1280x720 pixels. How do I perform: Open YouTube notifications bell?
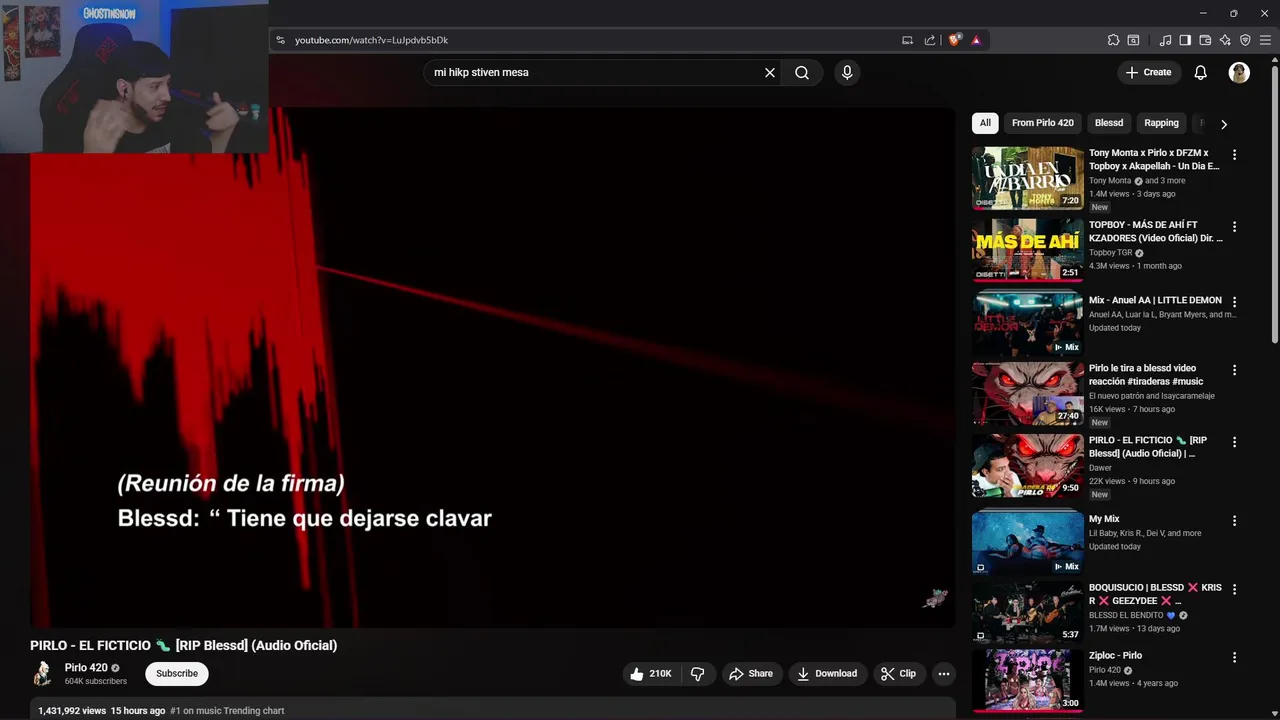(x=1201, y=72)
